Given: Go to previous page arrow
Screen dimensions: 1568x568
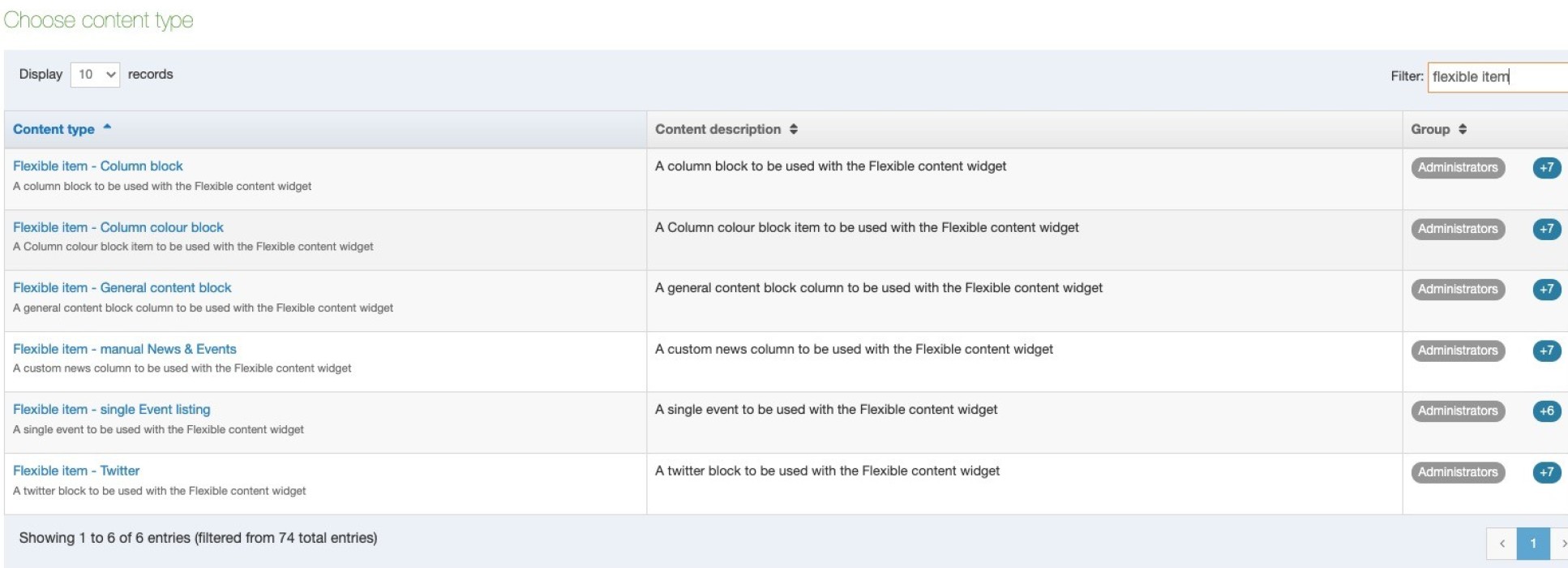Looking at the screenshot, I should click(1502, 544).
